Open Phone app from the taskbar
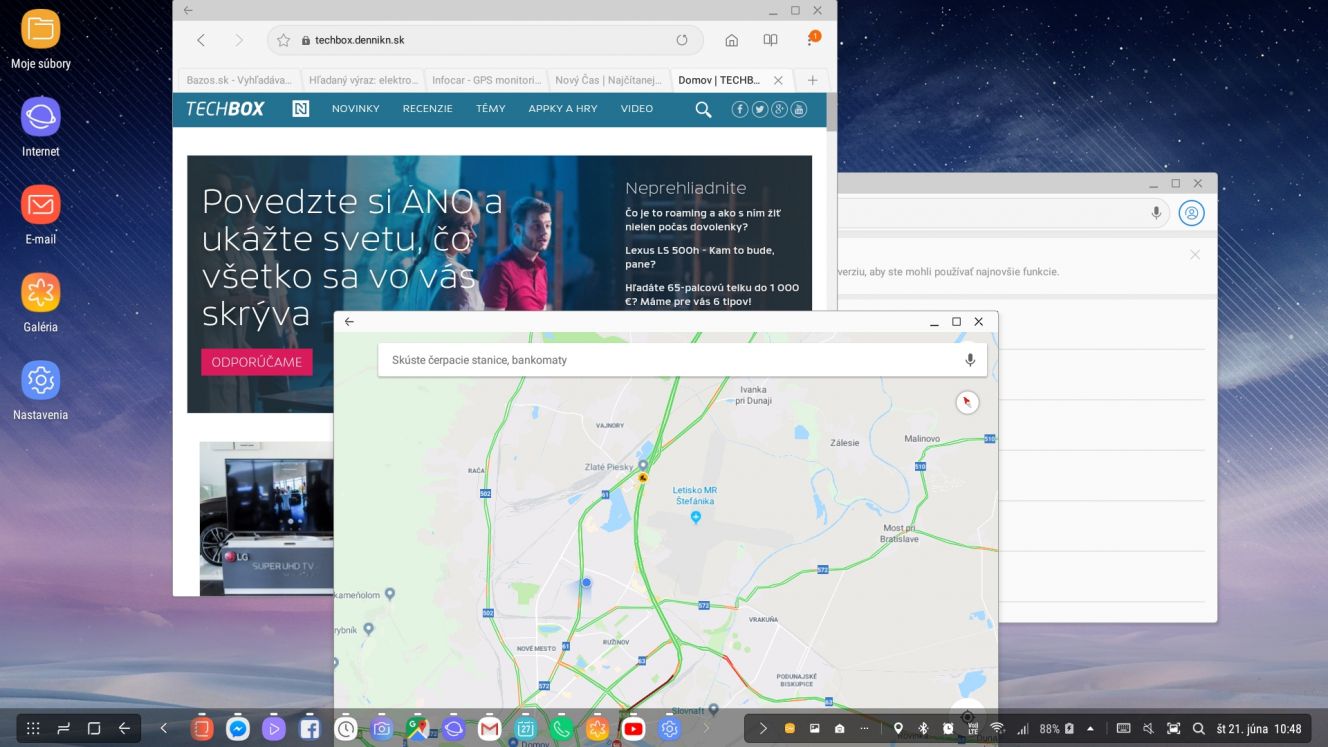Viewport: 1328px width, 747px height. pyautogui.click(x=561, y=729)
